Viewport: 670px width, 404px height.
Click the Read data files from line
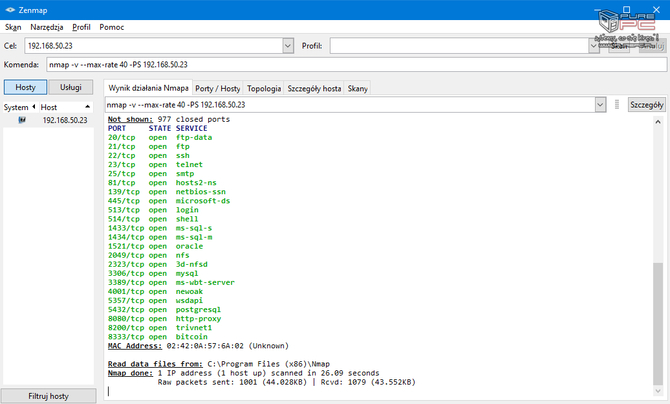click(x=219, y=364)
